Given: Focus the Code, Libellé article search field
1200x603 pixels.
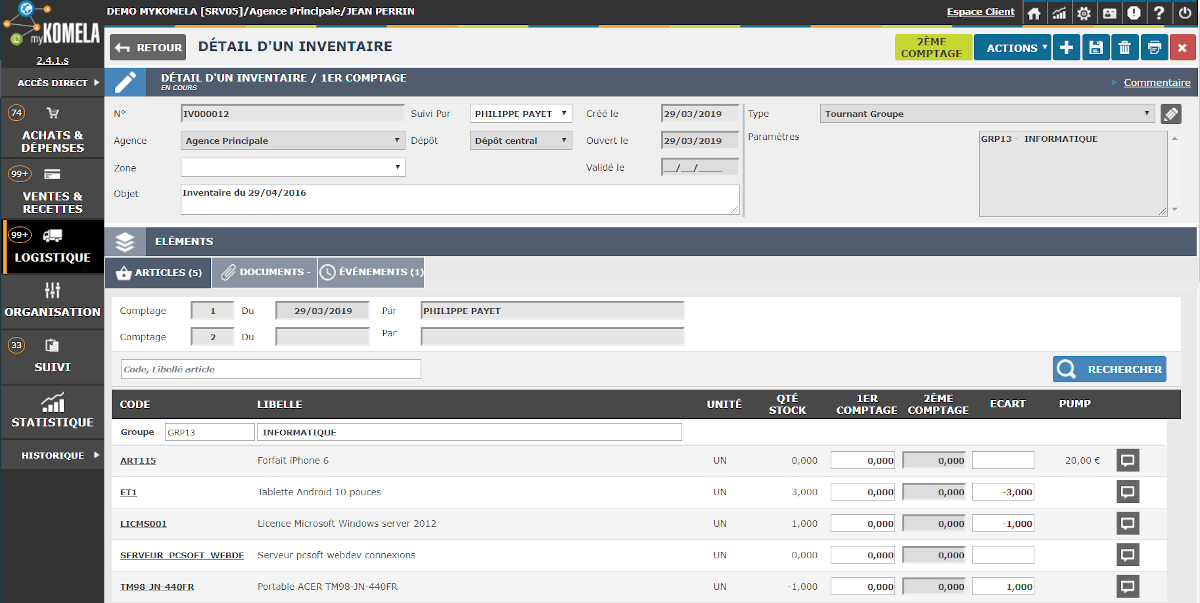Looking at the screenshot, I should coord(270,369).
